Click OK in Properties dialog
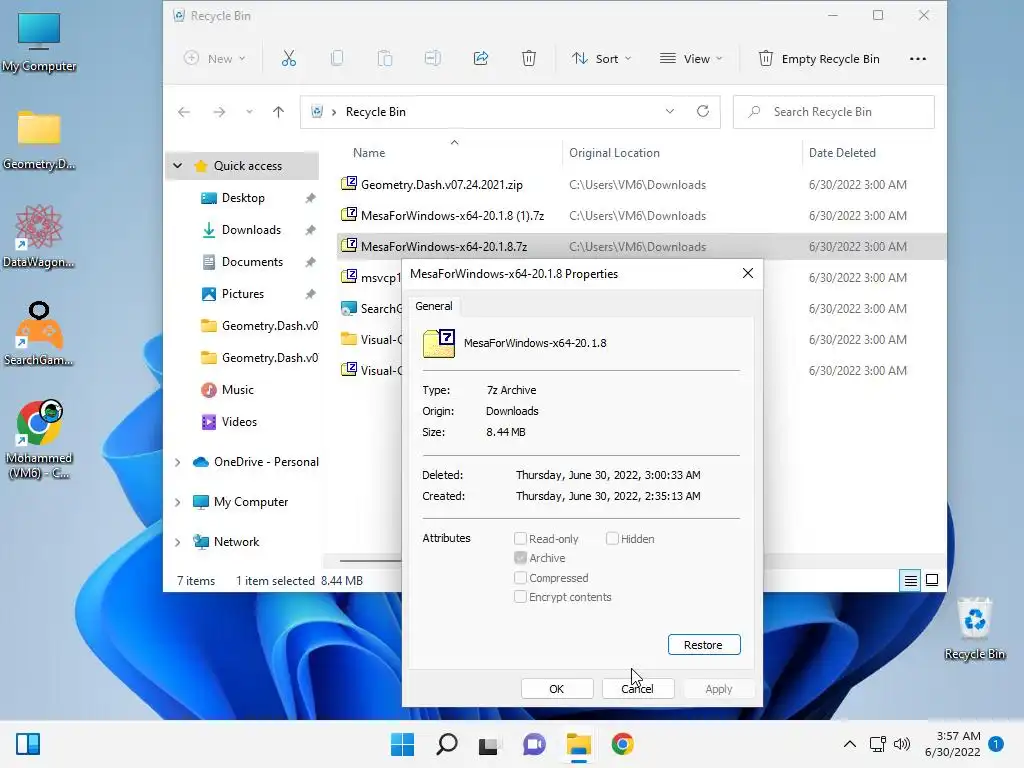 click(x=557, y=689)
